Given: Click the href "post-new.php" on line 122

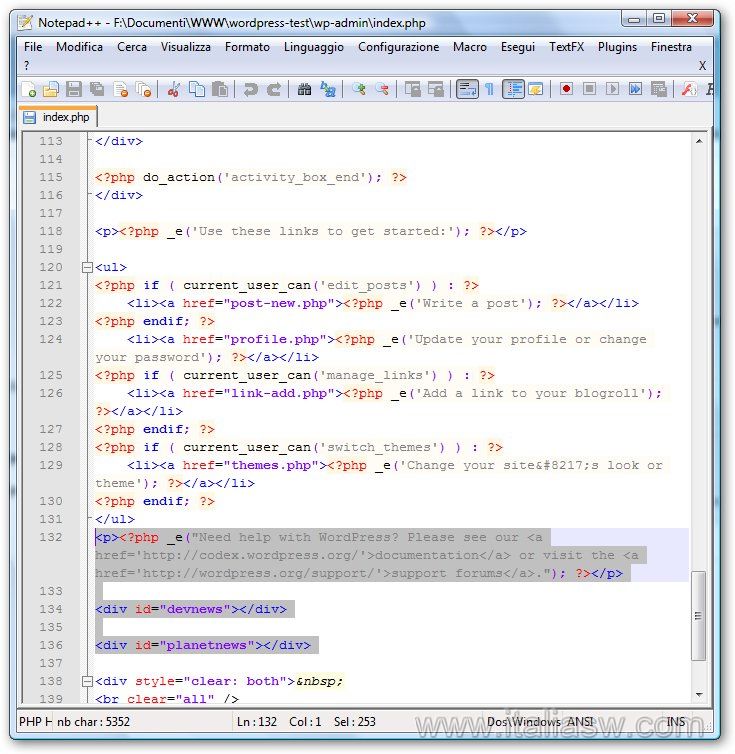Looking at the screenshot, I should pos(282,303).
